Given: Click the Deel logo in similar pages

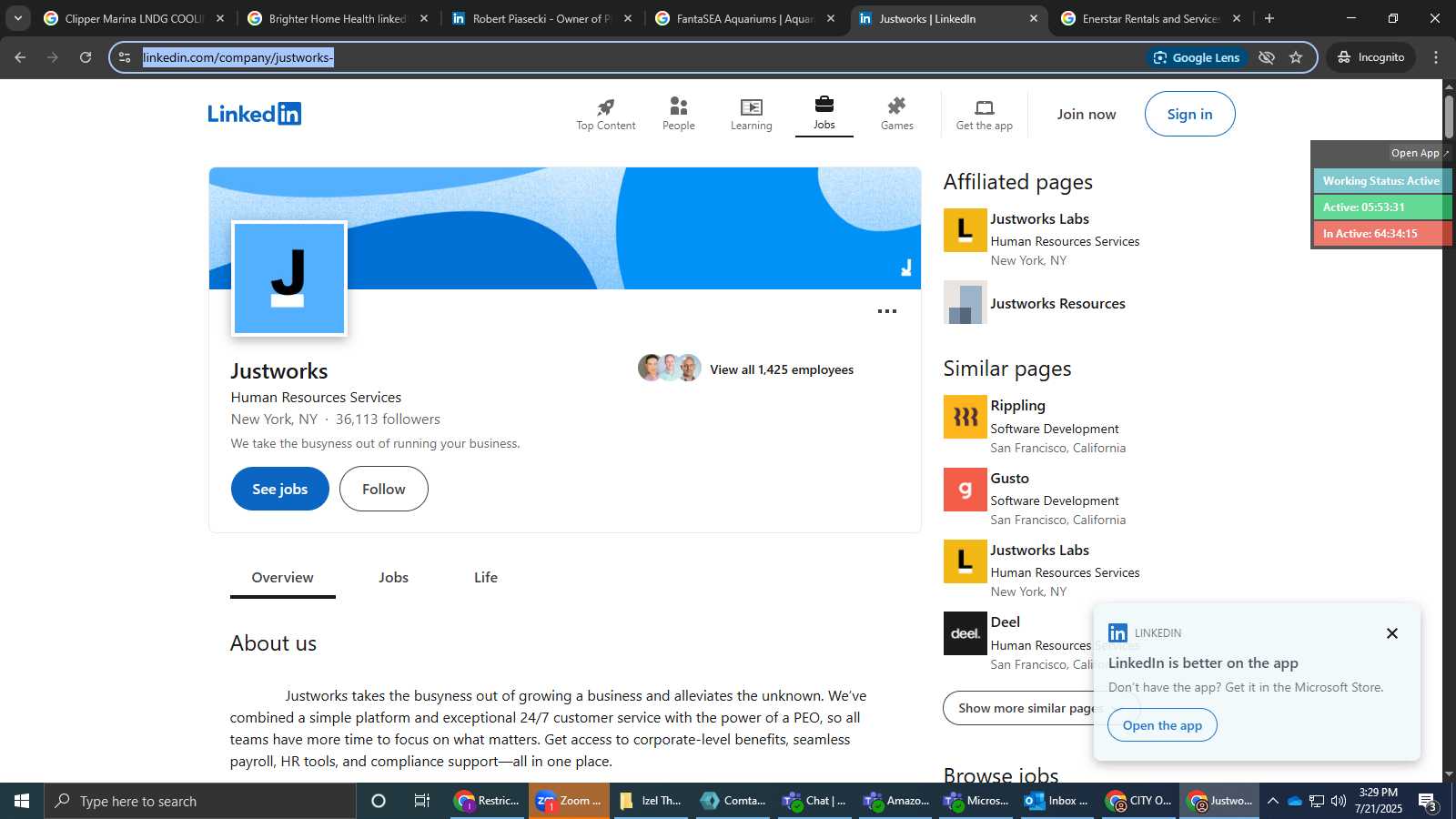Looking at the screenshot, I should (965, 633).
